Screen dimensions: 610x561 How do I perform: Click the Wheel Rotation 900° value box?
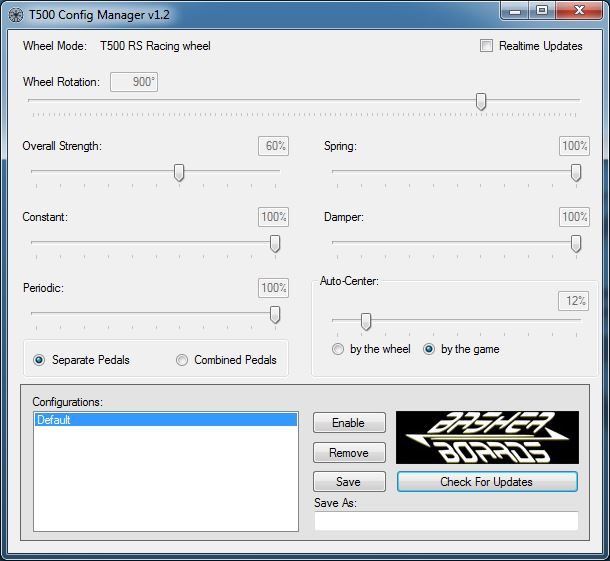(134, 82)
